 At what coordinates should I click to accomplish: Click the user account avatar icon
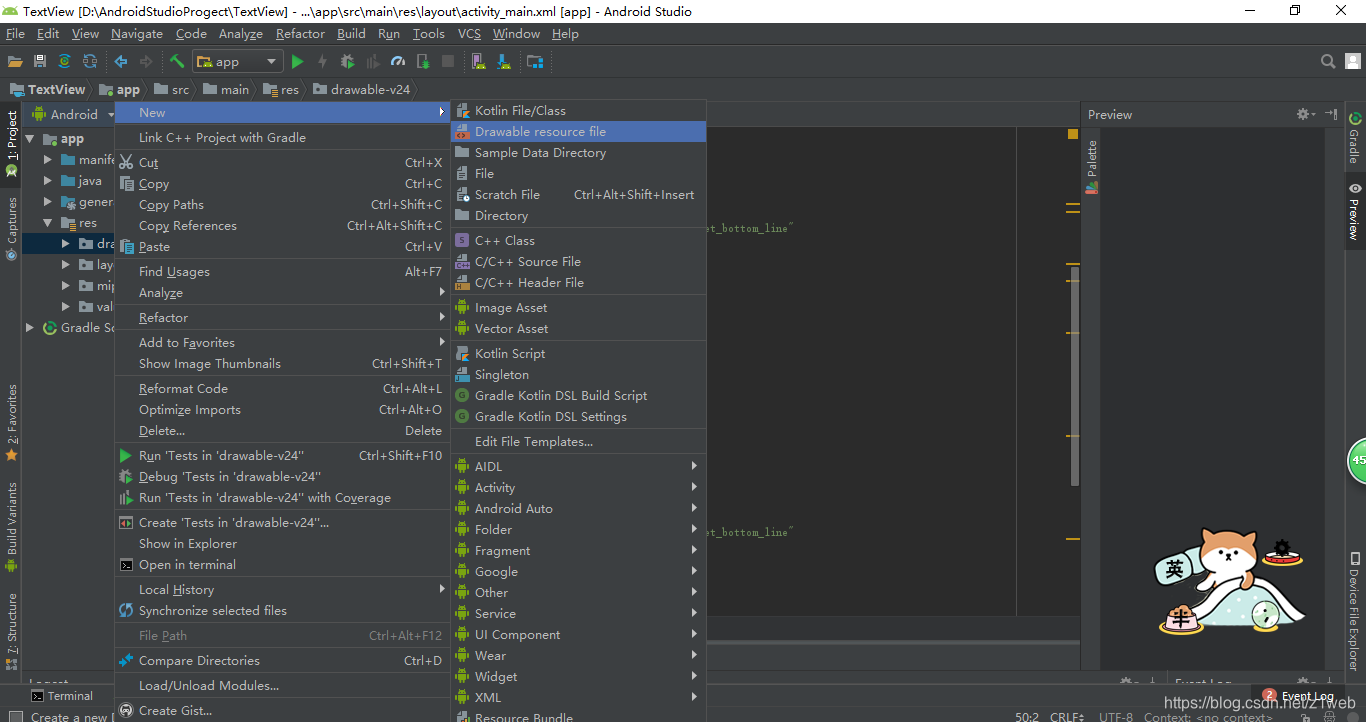pos(1352,61)
